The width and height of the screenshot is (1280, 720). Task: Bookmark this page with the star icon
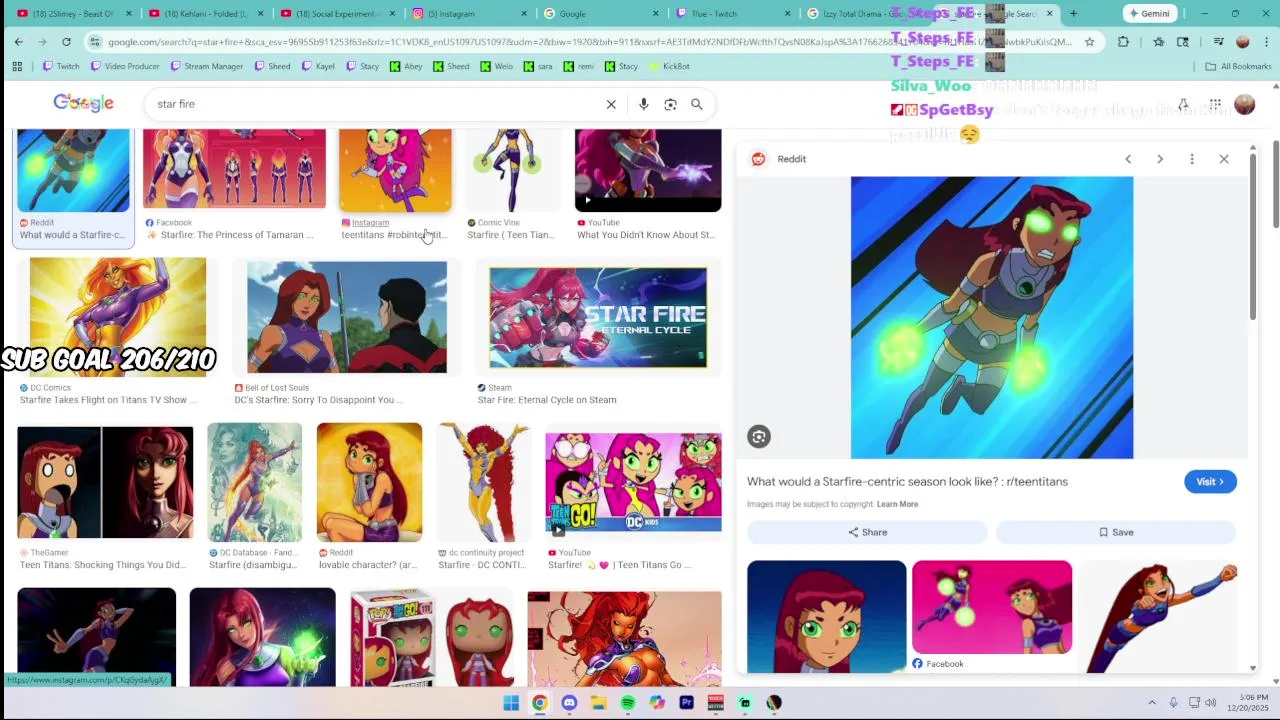pos(1089,42)
